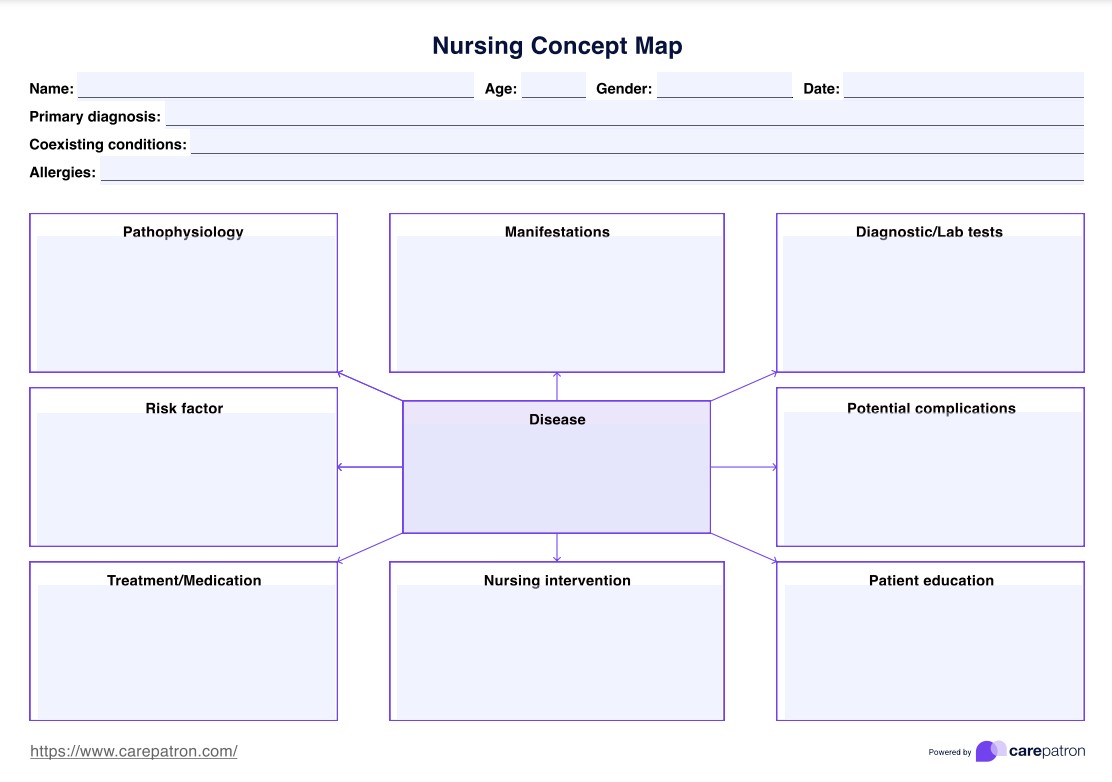Image resolution: width=1112 pixels, height=782 pixels.
Task: Select the Manifestations text area
Action: click(557, 303)
